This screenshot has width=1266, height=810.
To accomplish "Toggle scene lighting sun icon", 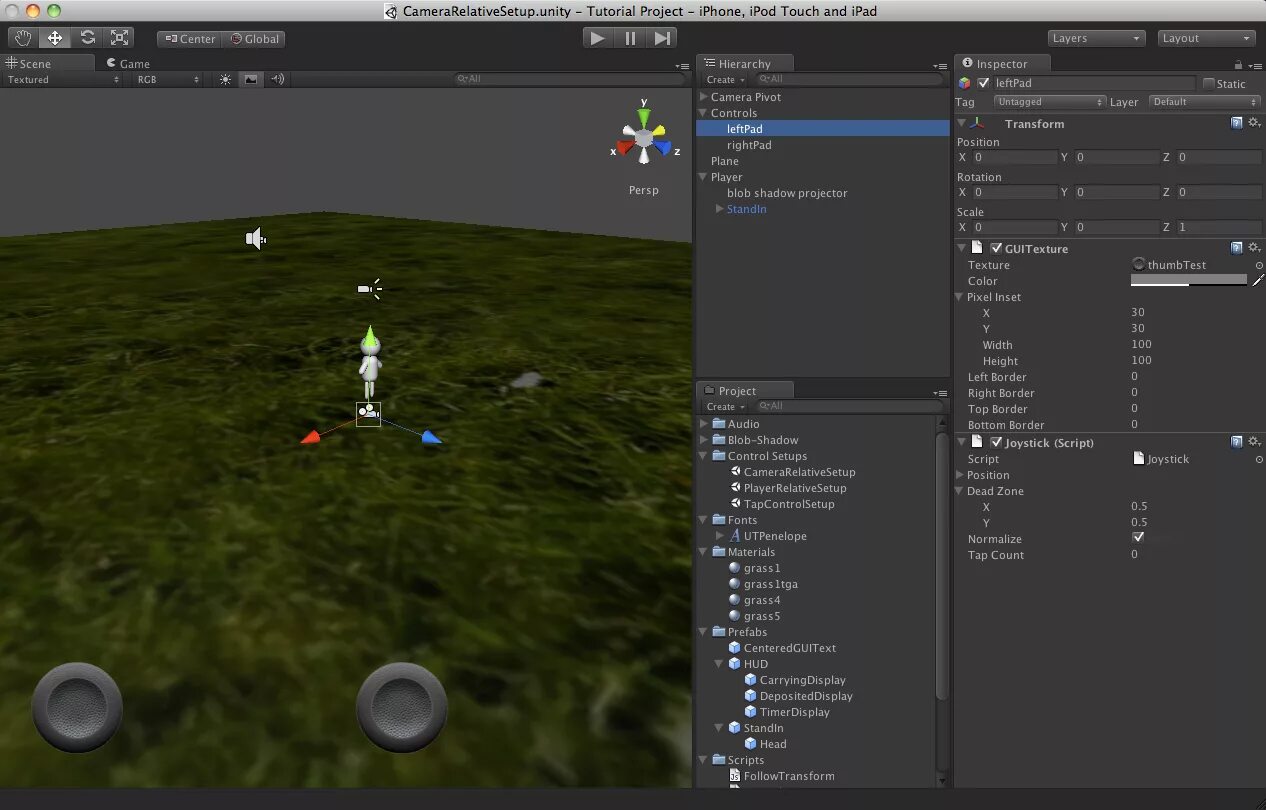I will point(225,79).
